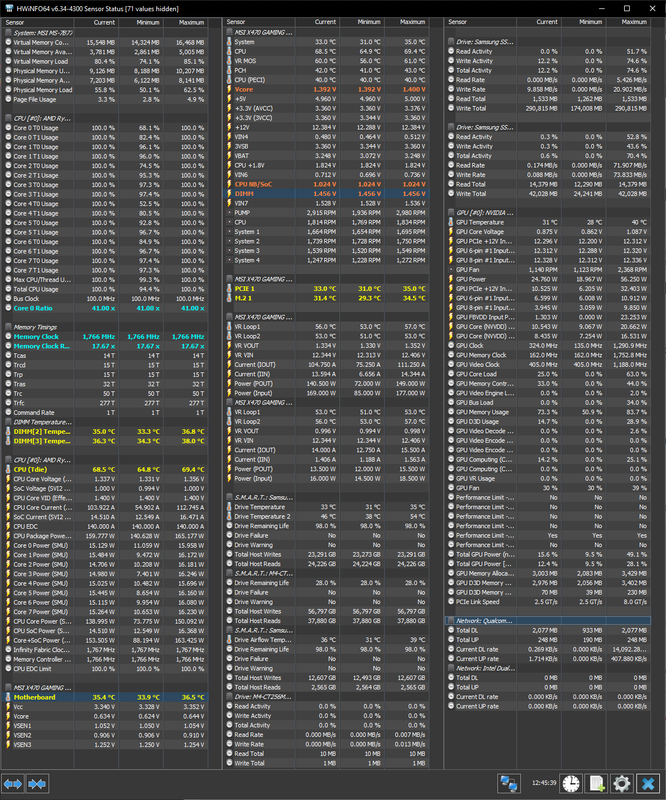Click the thermometer icon beside Motherboard
Screen dimensions: 666x800
[x=8, y=697]
